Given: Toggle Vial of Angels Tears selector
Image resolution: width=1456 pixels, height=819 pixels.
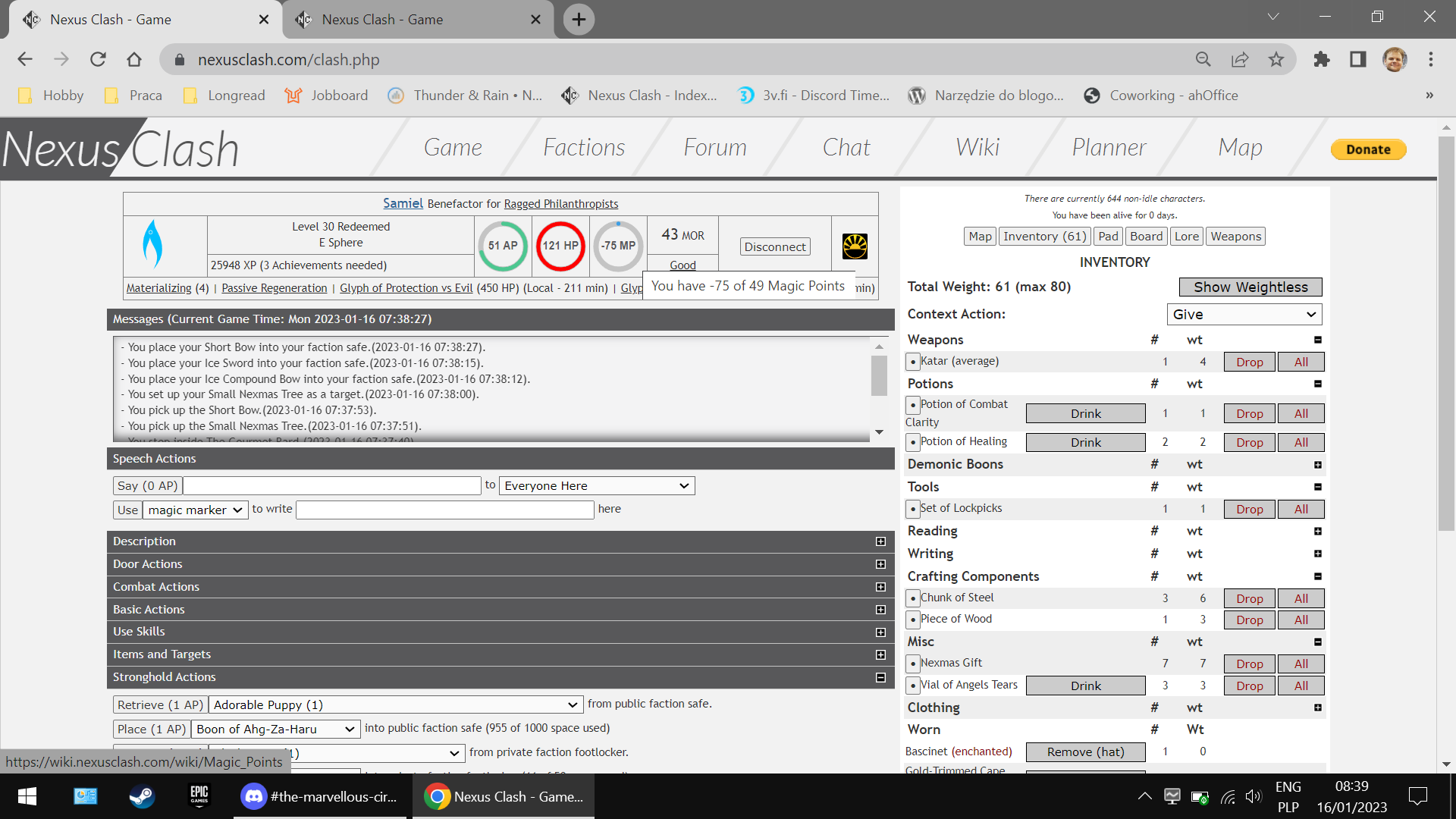Looking at the screenshot, I should 913,686.
